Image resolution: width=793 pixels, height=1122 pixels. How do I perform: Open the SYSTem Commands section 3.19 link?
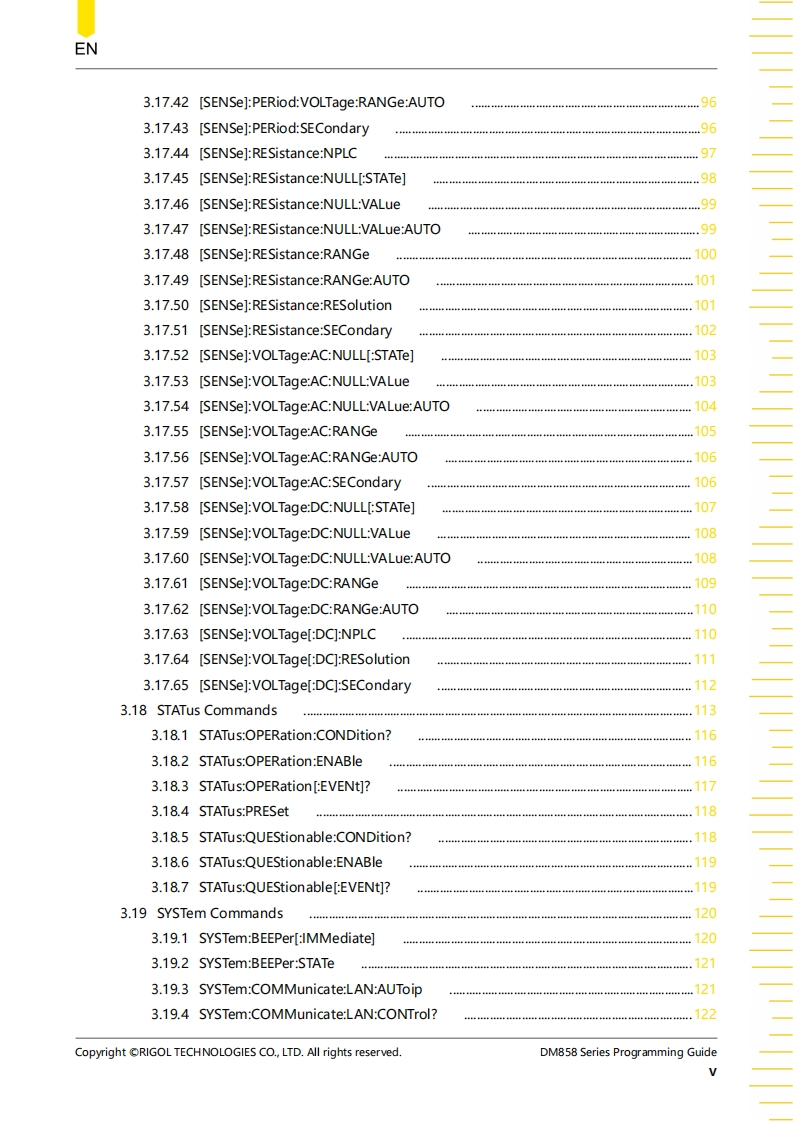pos(219,913)
